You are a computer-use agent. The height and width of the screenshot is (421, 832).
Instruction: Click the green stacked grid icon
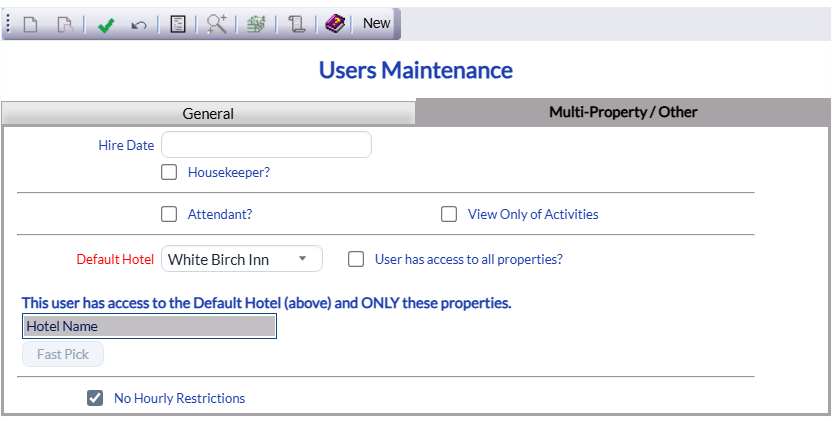(x=256, y=24)
